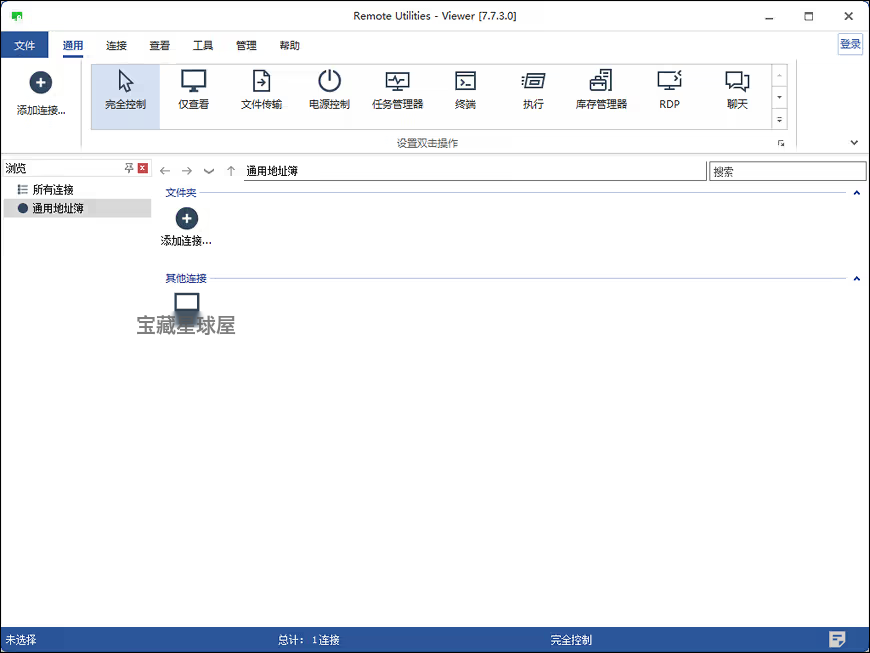The width and height of the screenshot is (870, 653).
Task: Collapse the 文件夹 section
Action: [x=857, y=193]
